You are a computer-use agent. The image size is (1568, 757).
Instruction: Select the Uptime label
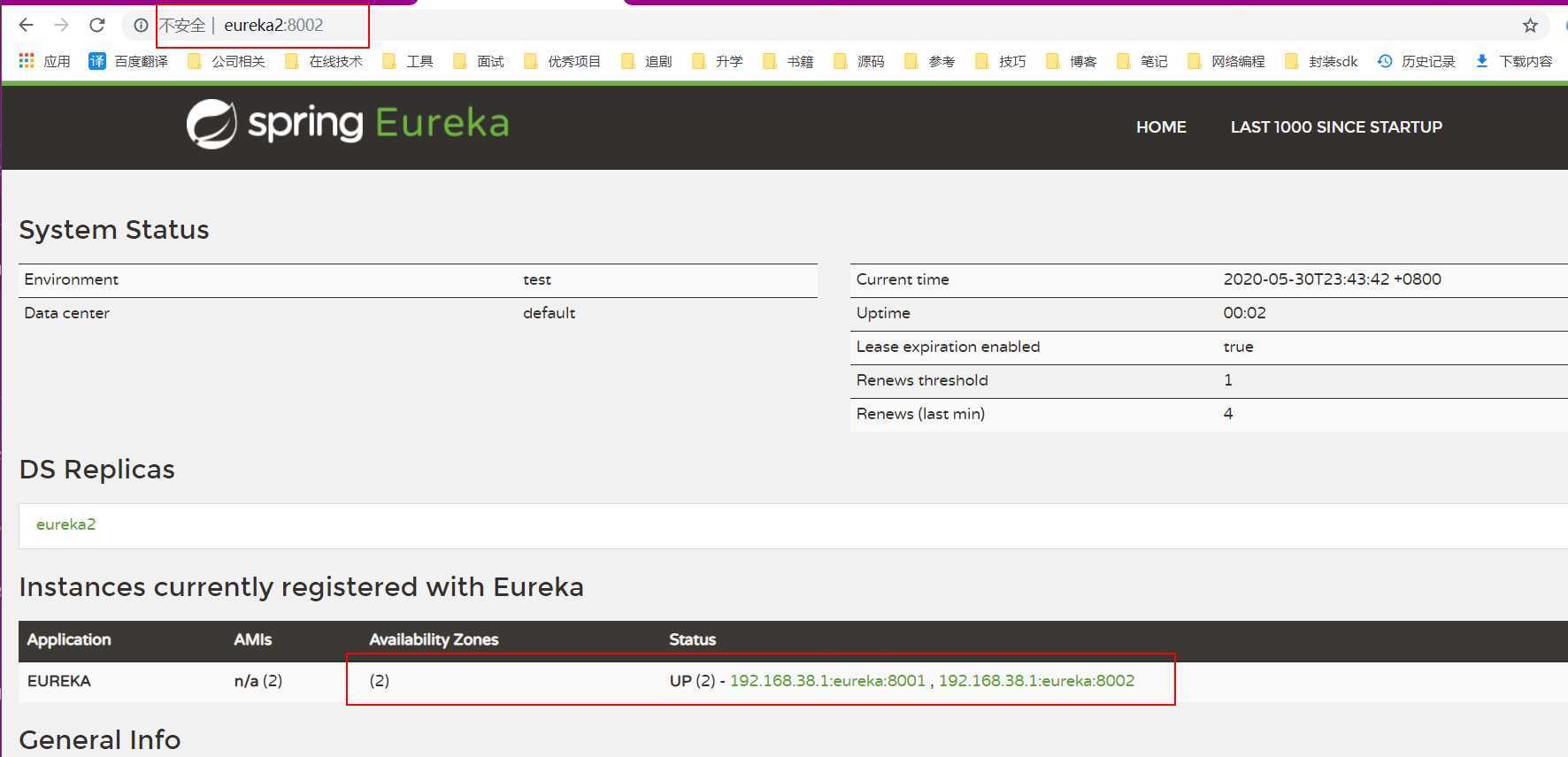pos(883,313)
